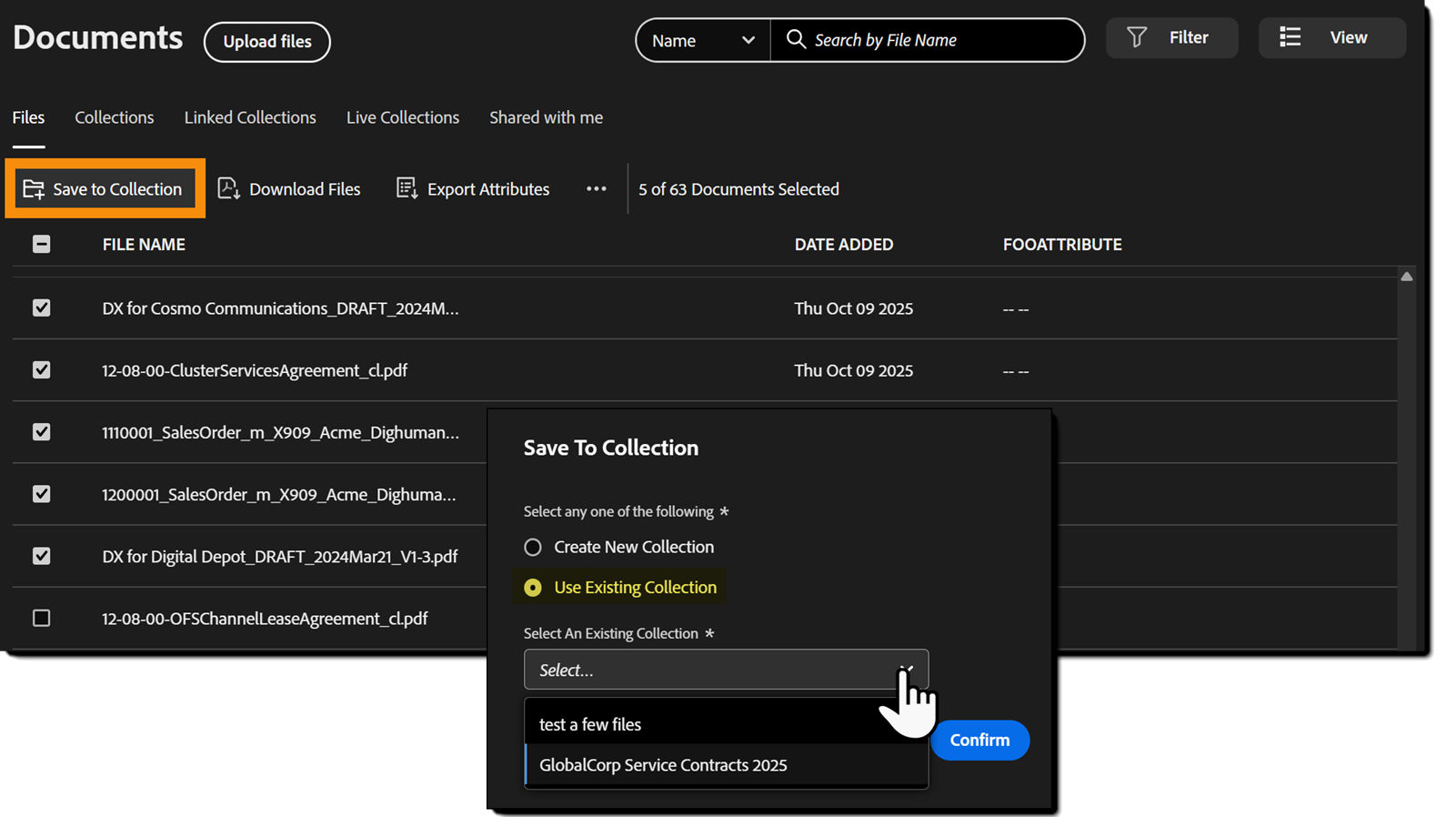Click the Filter funnel icon

(x=1137, y=37)
